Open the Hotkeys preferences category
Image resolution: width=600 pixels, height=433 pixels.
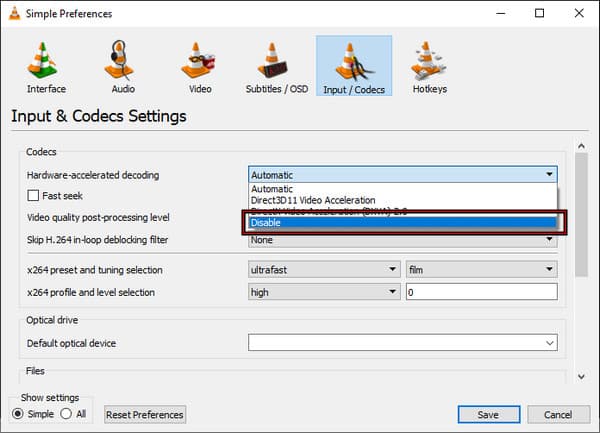tap(430, 67)
